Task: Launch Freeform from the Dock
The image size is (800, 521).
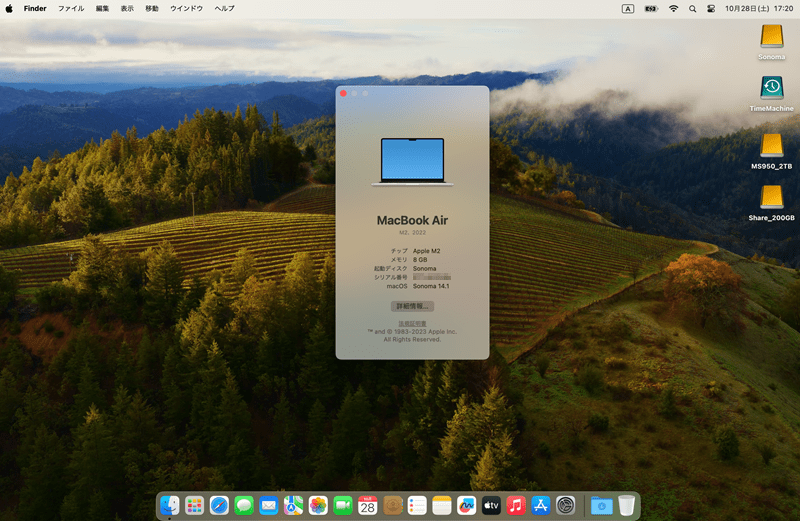Action: tap(466, 506)
